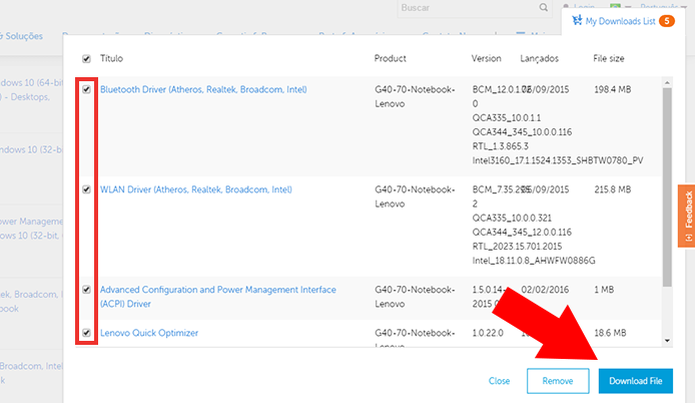
Task: Toggle the select-all checkbox beside Título
Action: 86,59
